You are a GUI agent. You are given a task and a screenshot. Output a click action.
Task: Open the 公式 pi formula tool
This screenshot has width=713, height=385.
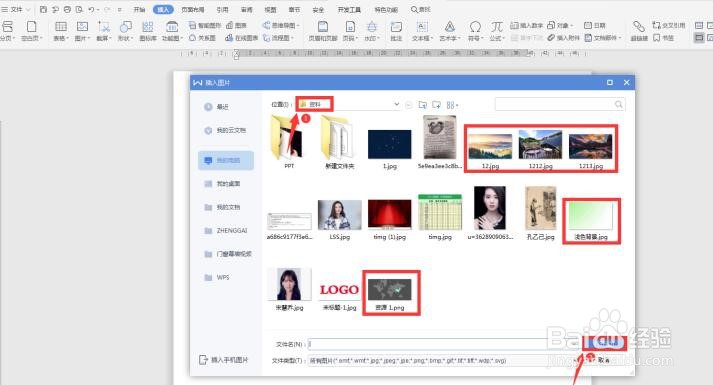coord(497,31)
